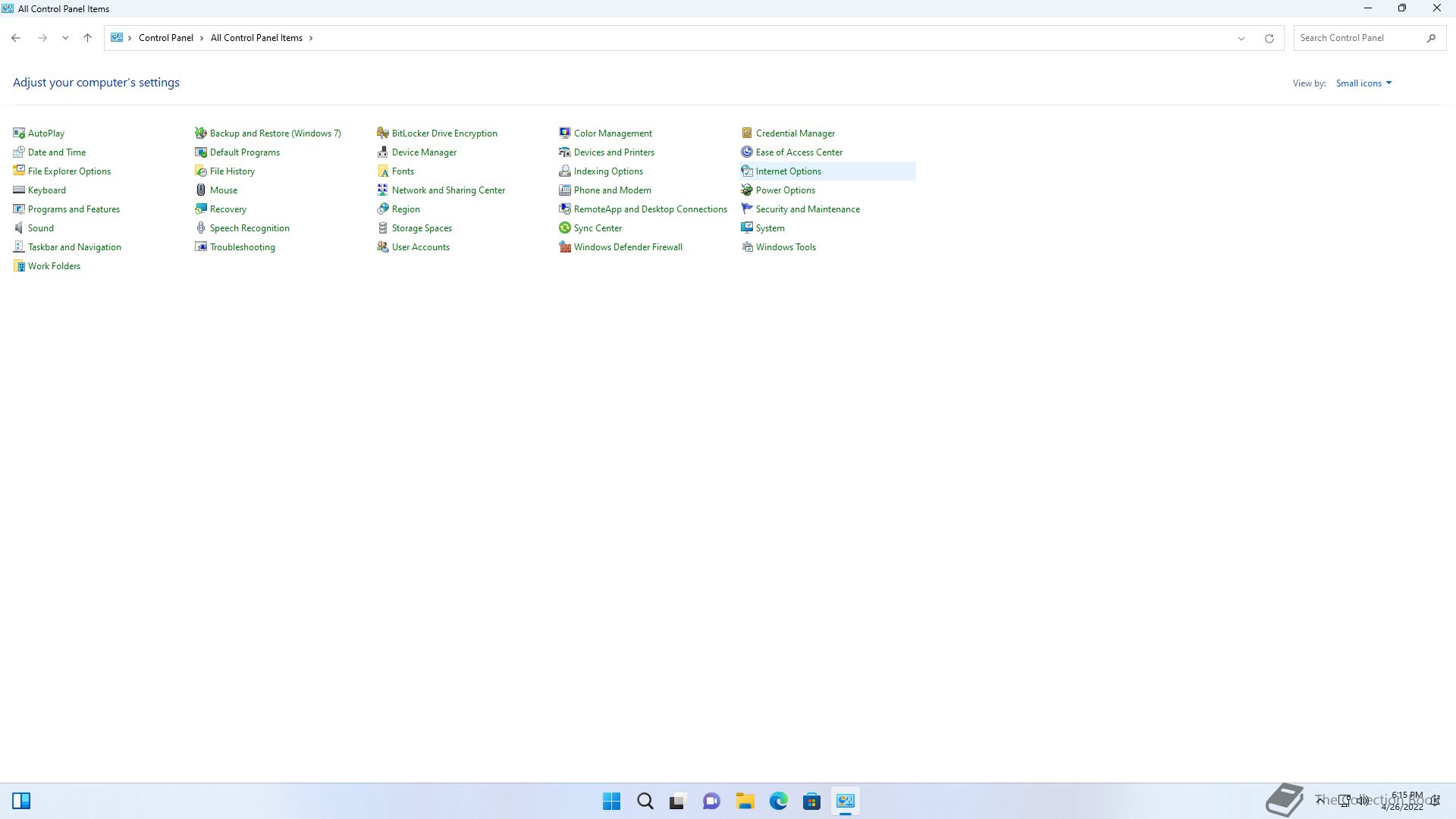Open Task View on the taskbar
The image size is (1456, 819).
coord(678,802)
